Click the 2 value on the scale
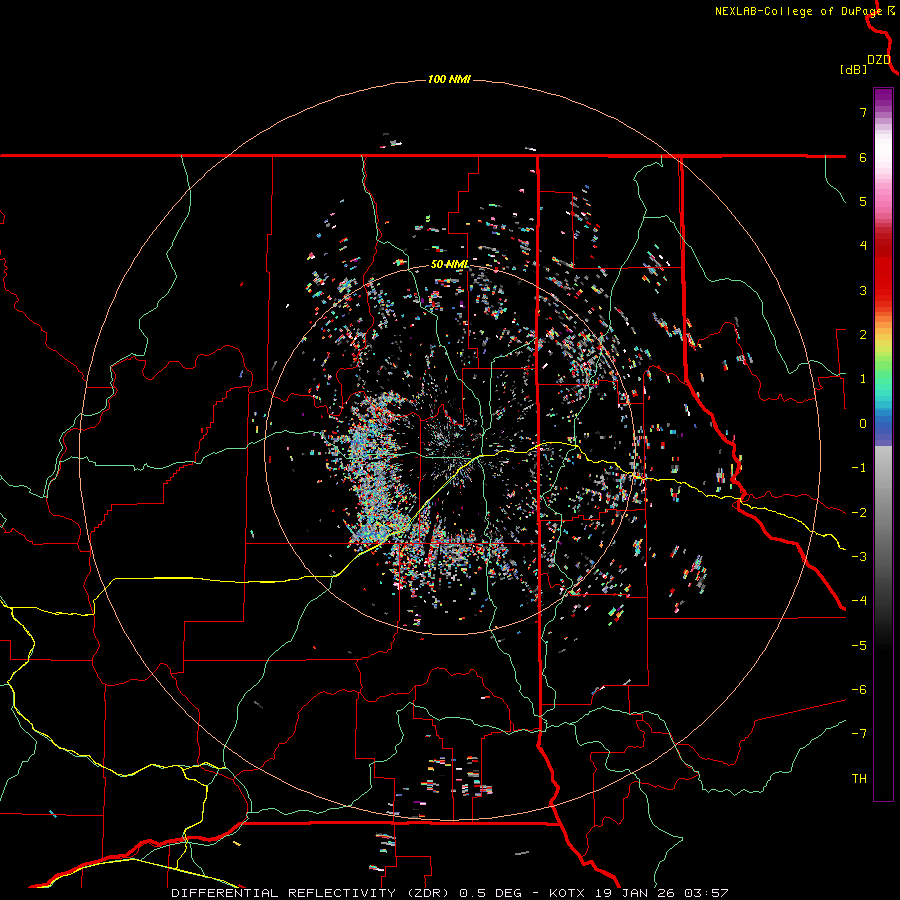The image size is (900, 900). pyautogui.click(x=863, y=335)
